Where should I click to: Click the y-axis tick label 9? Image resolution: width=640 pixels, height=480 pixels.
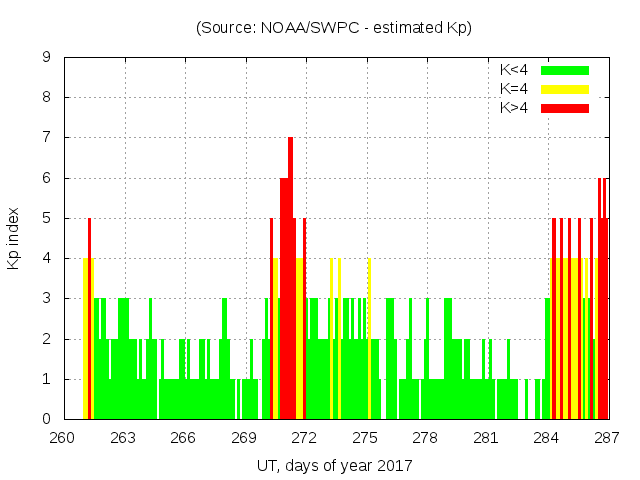click(46, 58)
